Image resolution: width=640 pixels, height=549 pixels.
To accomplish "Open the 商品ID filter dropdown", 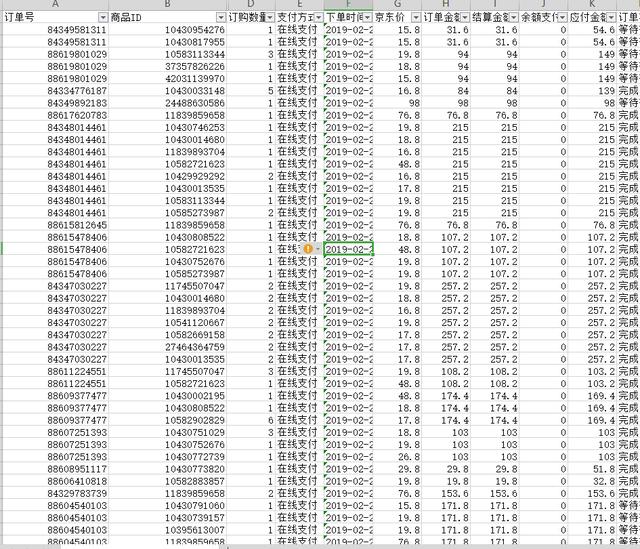I will [221, 18].
